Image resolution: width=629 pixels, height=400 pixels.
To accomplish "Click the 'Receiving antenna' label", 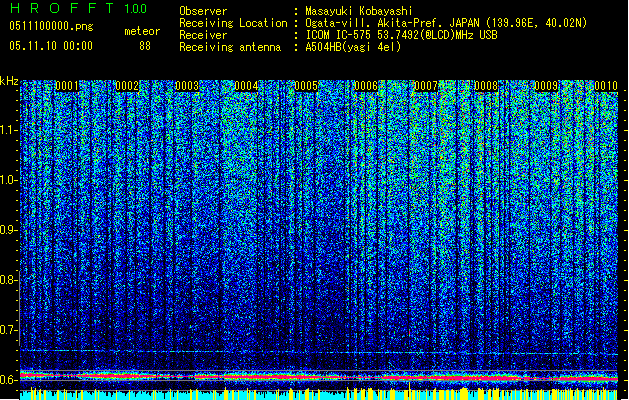I will coord(230,47).
